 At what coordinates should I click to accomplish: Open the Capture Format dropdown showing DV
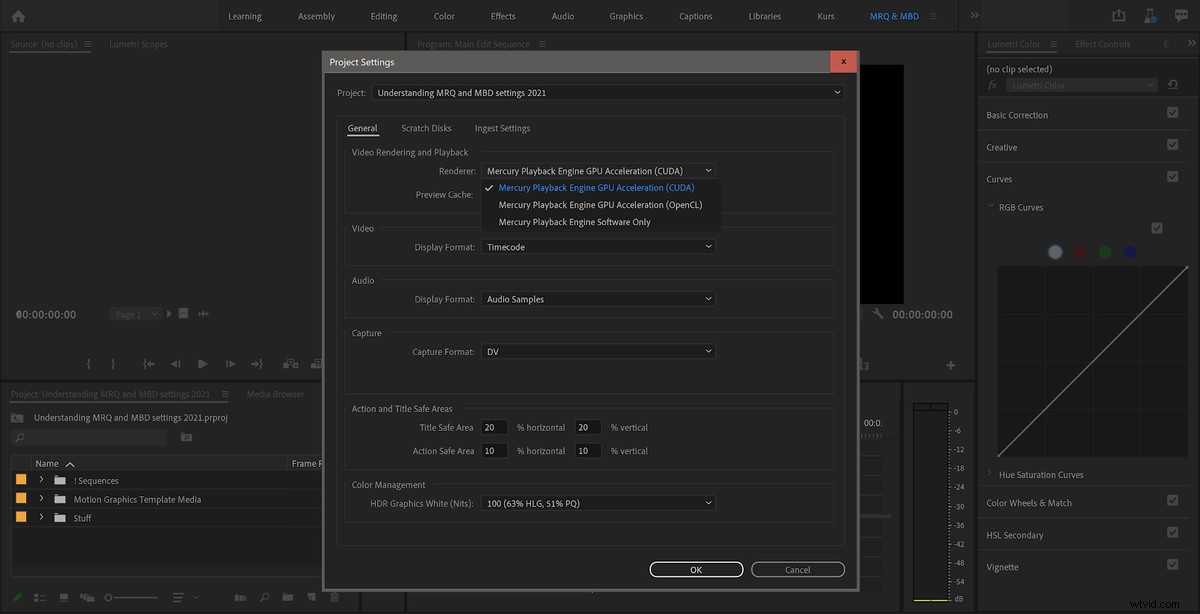[597, 351]
